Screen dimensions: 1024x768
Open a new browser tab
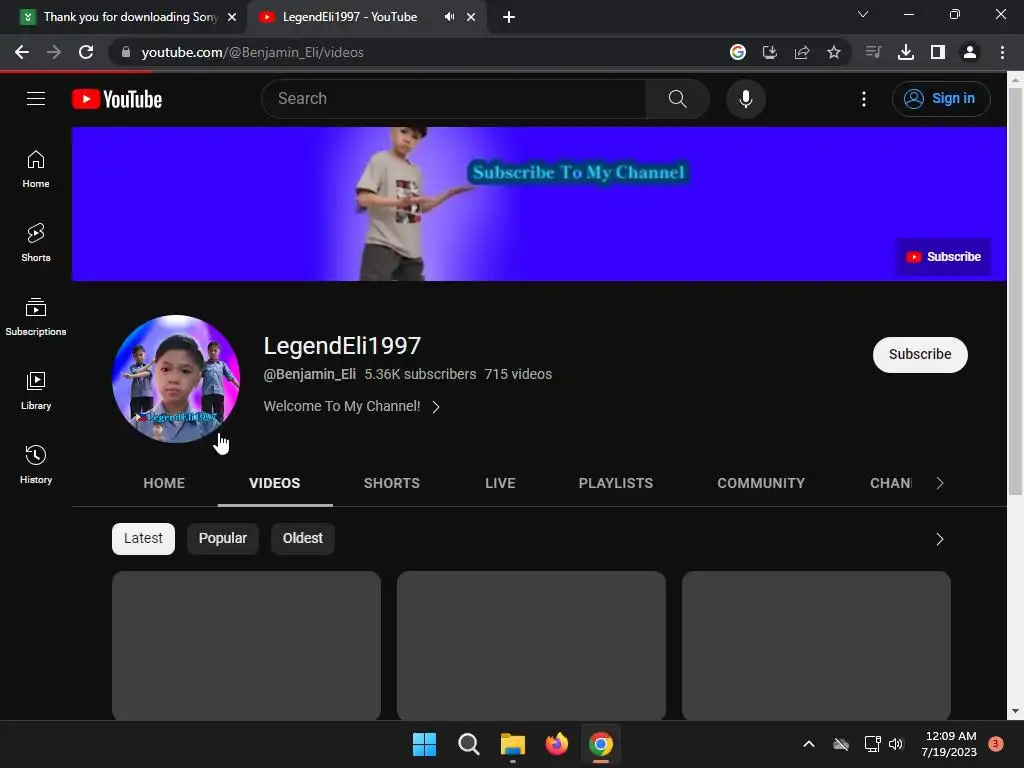coord(509,17)
